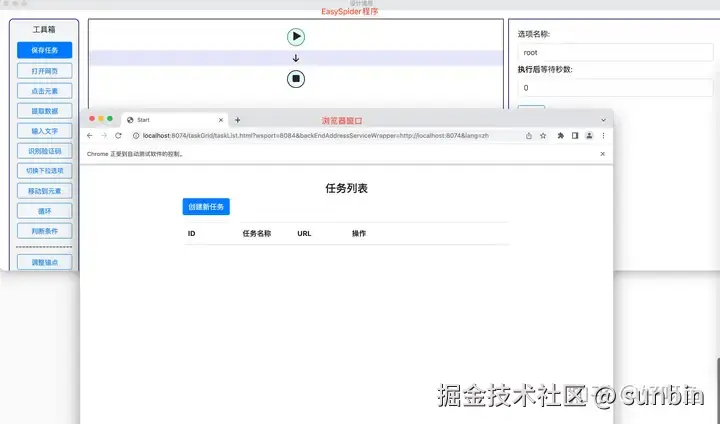Click the 任务列表 heading
The width and height of the screenshot is (720, 424).
point(346,188)
